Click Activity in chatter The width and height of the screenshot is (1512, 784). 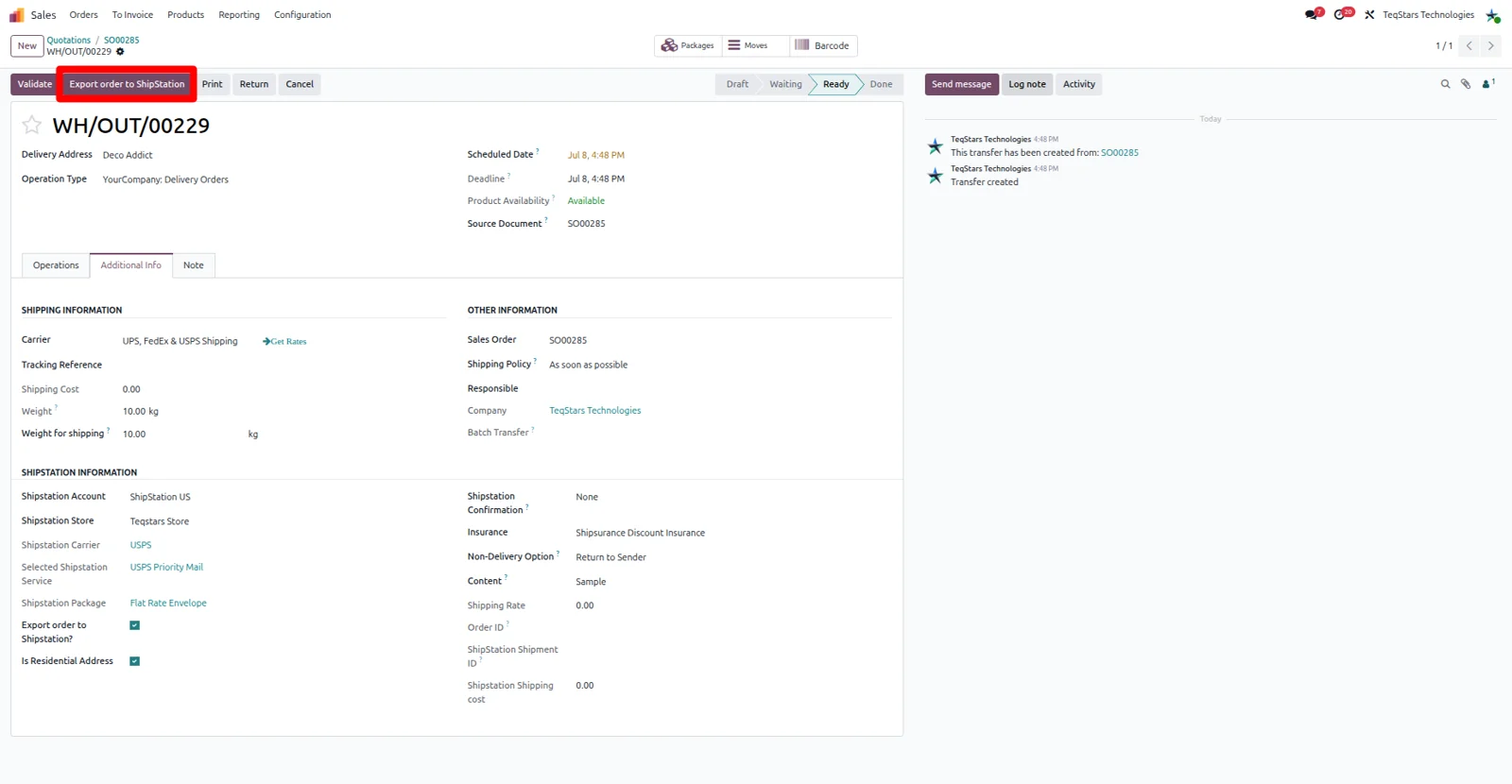click(x=1079, y=84)
